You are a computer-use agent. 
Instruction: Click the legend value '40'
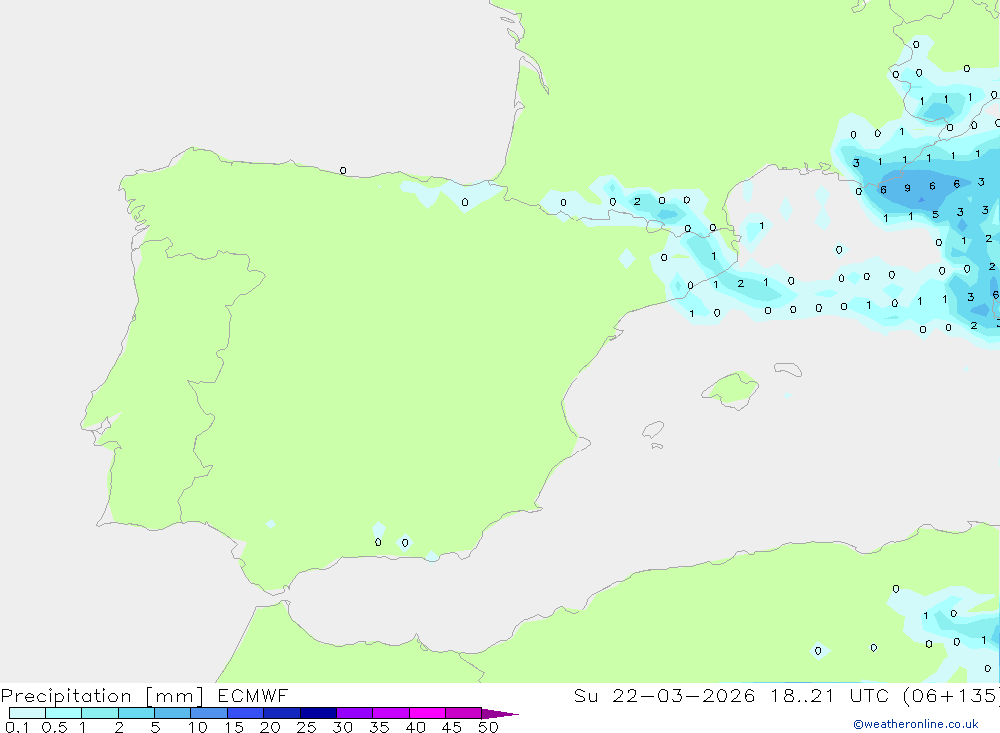(416, 727)
